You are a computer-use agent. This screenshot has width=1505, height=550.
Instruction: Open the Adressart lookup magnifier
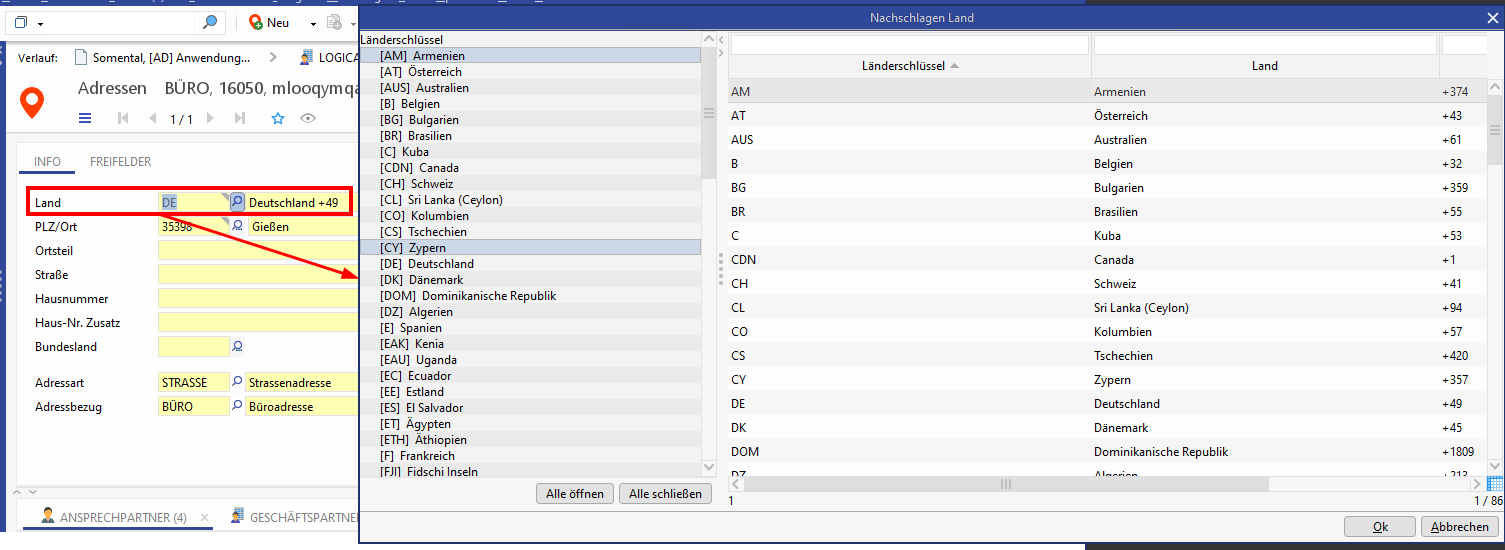[x=238, y=382]
